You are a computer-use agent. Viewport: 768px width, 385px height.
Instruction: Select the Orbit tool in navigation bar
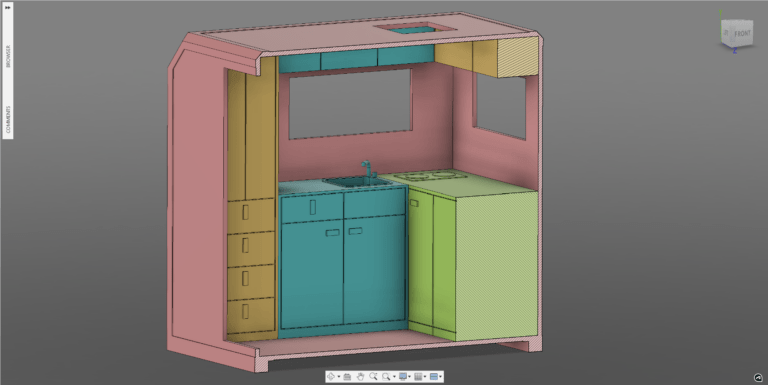click(331, 376)
